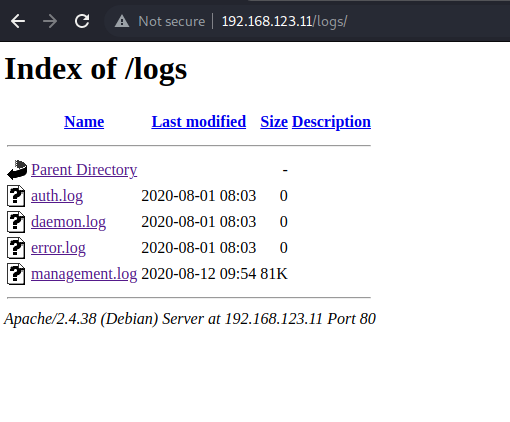The width and height of the screenshot is (510, 422).
Task: Click the file icon next to management.log
Action: point(16,274)
